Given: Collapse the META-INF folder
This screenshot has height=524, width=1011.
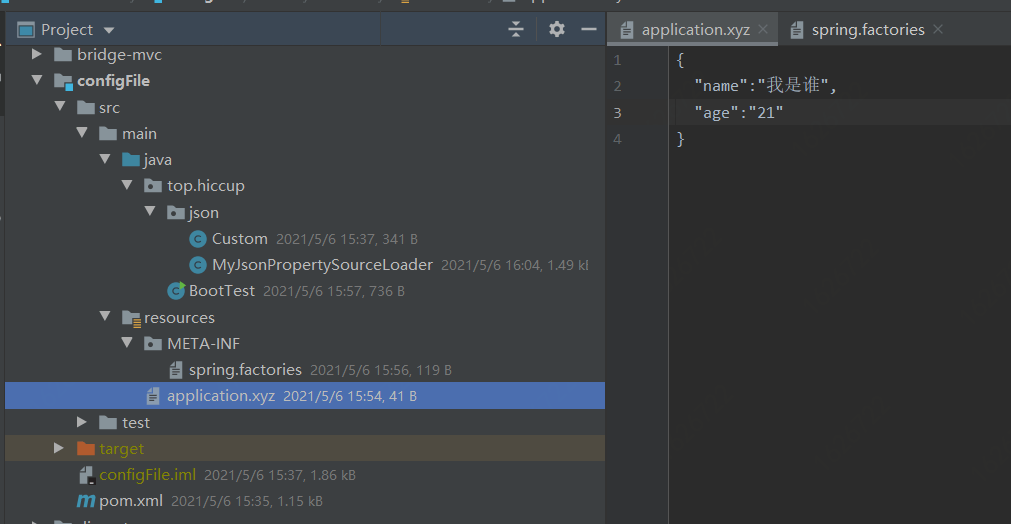Looking at the screenshot, I should pos(127,343).
